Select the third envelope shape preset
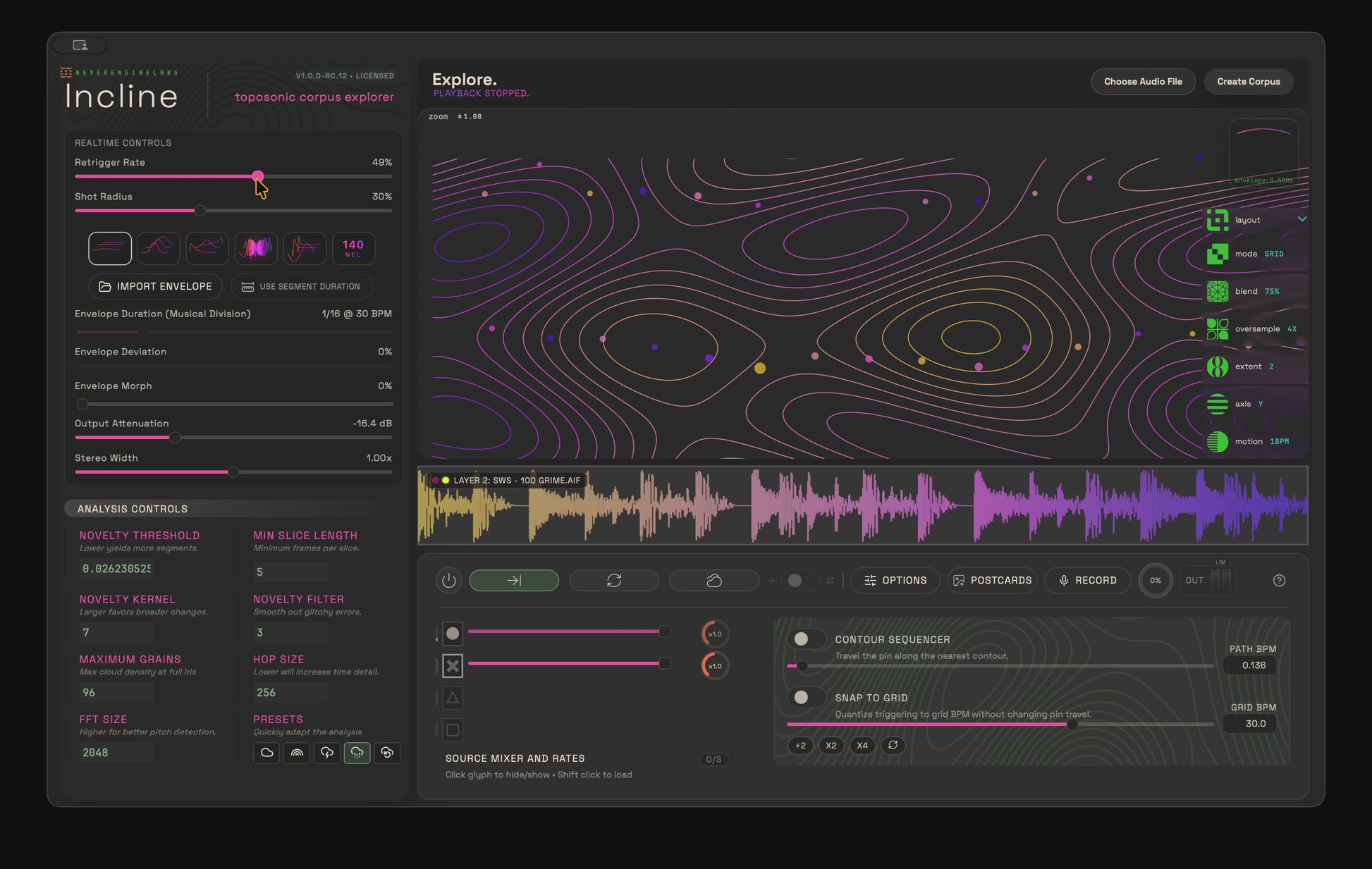The width and height of the screenshot is (1372, 869). 207,248
